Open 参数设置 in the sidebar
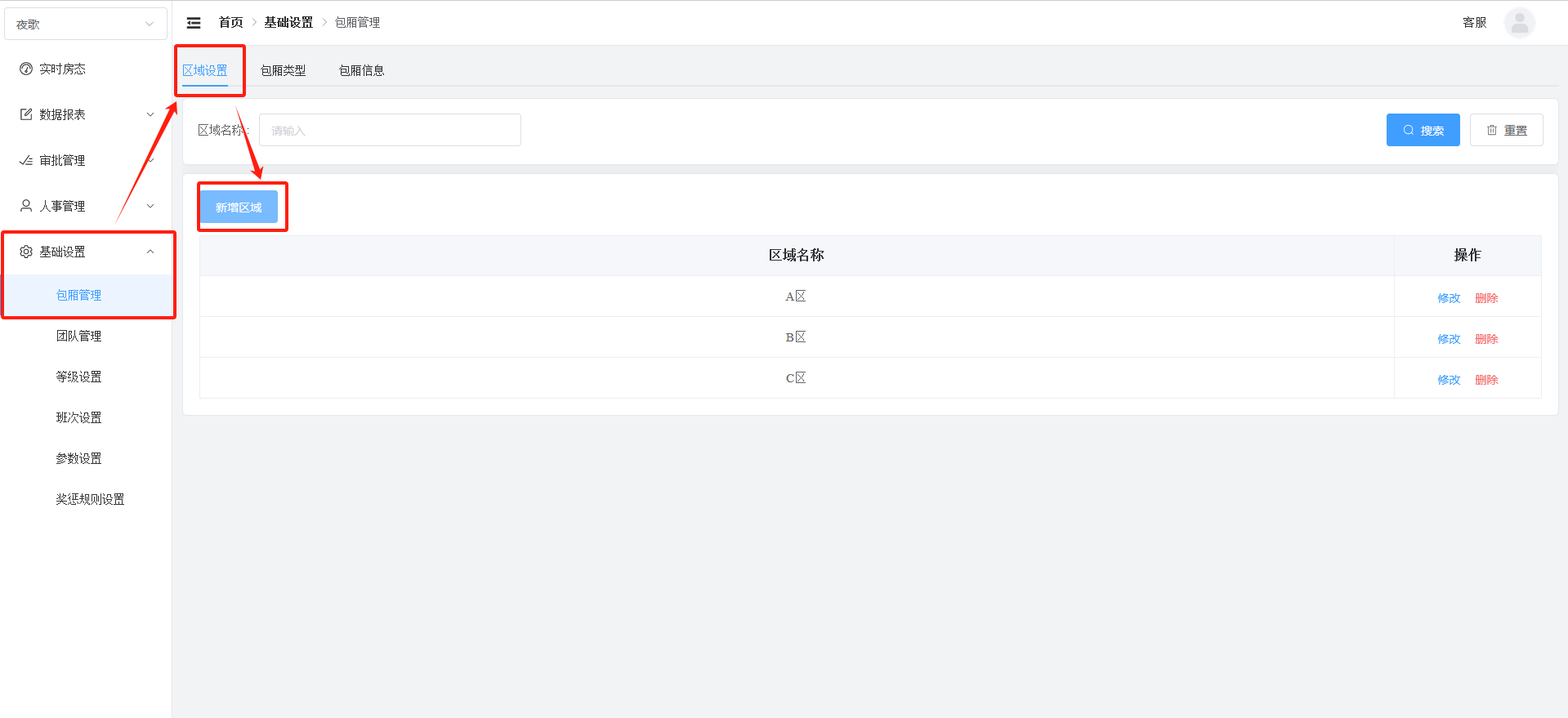Image resolution: width=1568 pixels, height=718 pixels. 86,458
